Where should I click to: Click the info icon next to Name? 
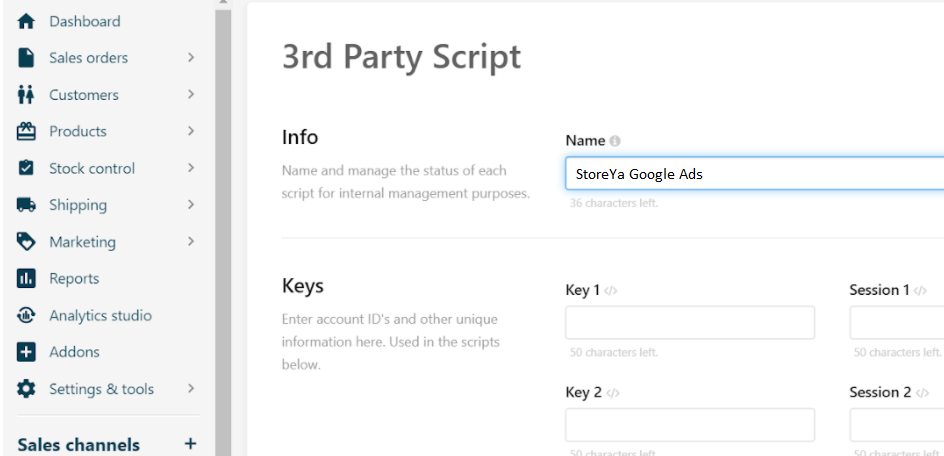tap(615, 141)
